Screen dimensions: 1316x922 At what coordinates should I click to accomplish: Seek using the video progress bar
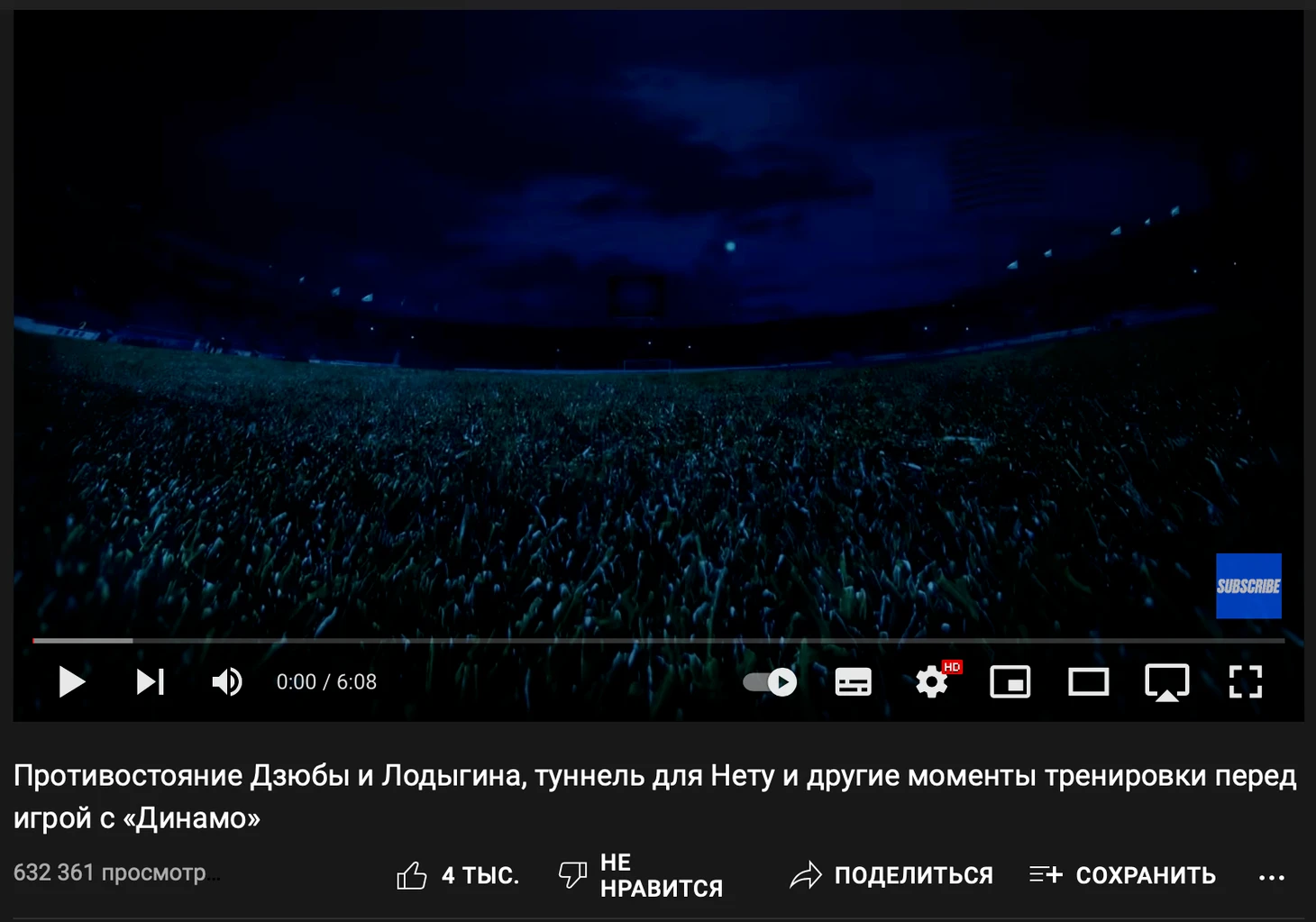pos(658,641)
